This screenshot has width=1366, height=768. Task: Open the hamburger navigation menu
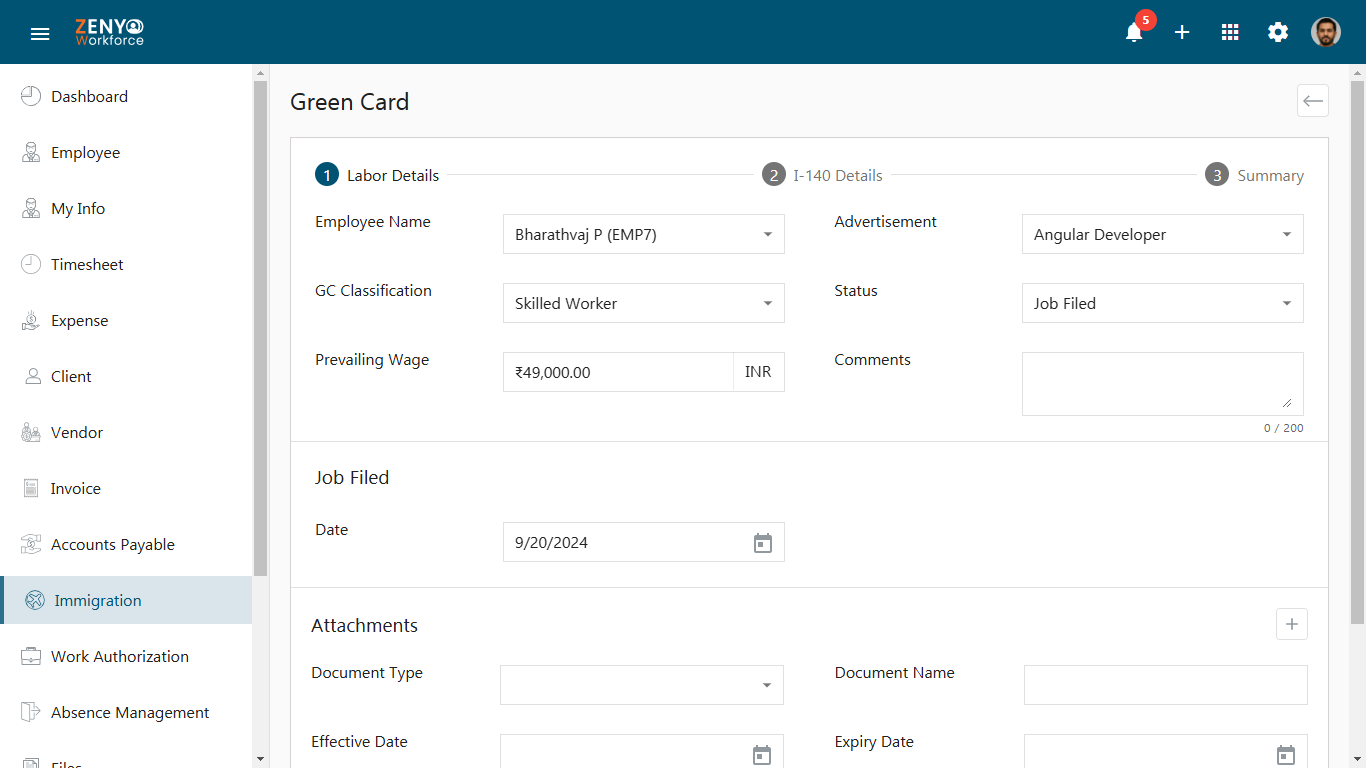tap(40, 34)
